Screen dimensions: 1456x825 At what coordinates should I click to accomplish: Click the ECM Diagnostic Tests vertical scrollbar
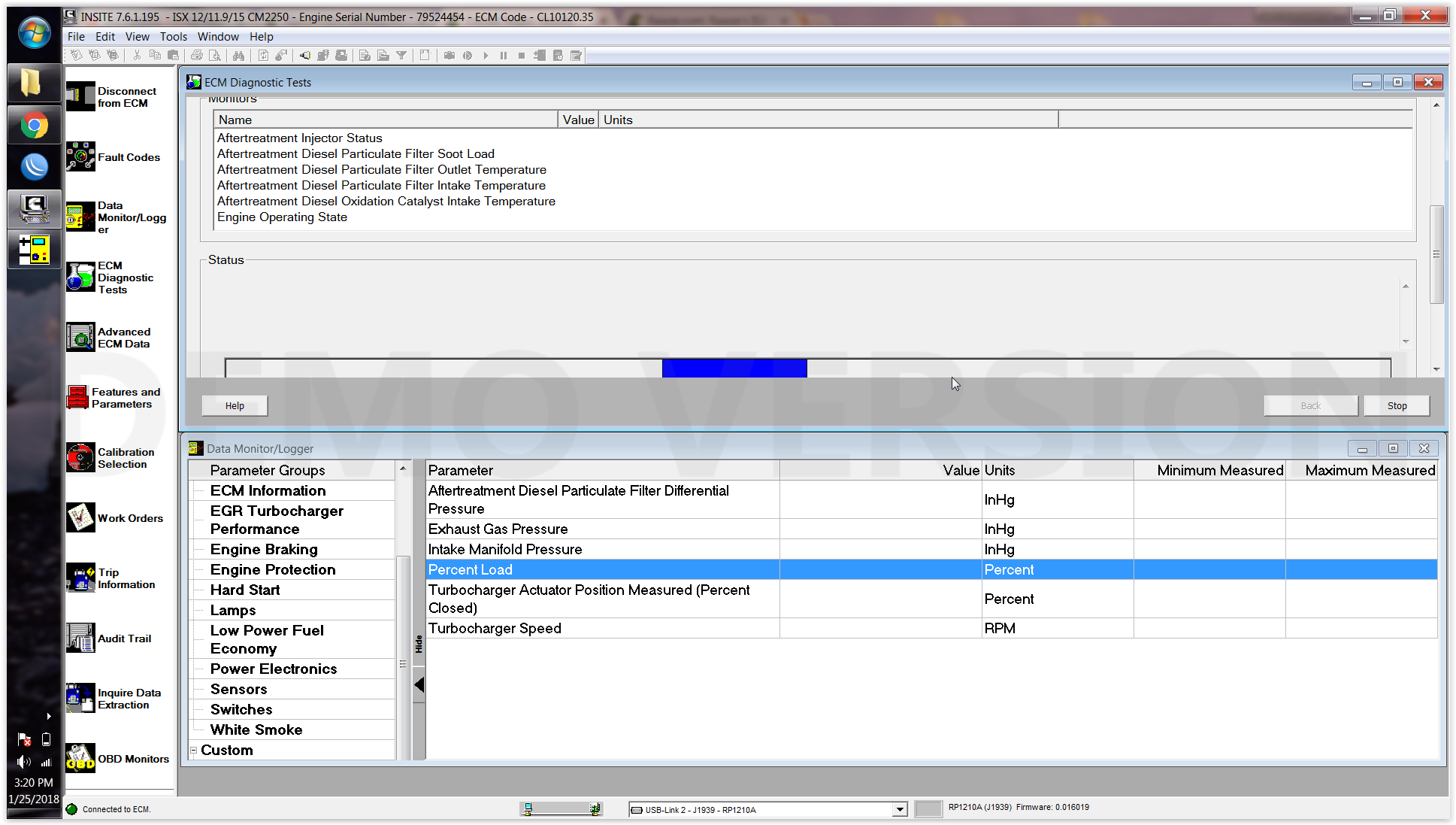point(1436,254)
